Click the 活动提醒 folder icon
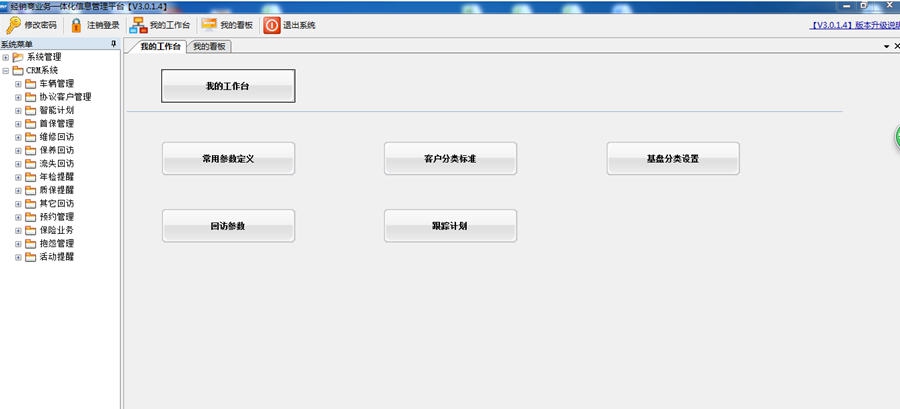The image size is (900, 409). (x=30, y=257)
